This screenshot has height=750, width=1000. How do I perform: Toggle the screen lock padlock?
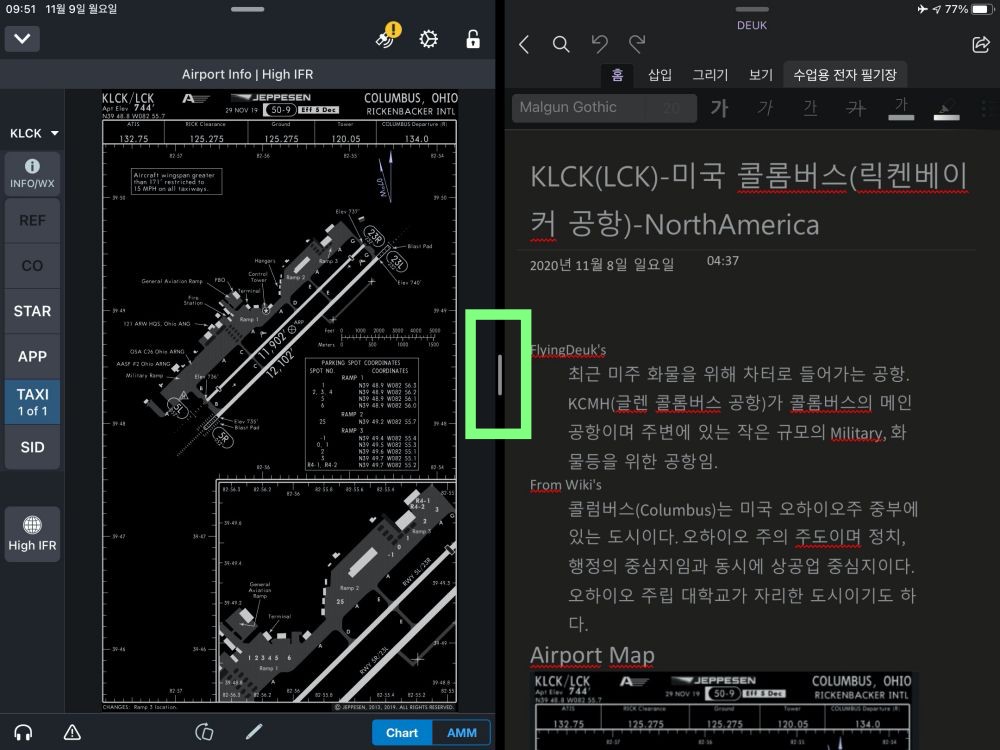click(x=473, y=39)
